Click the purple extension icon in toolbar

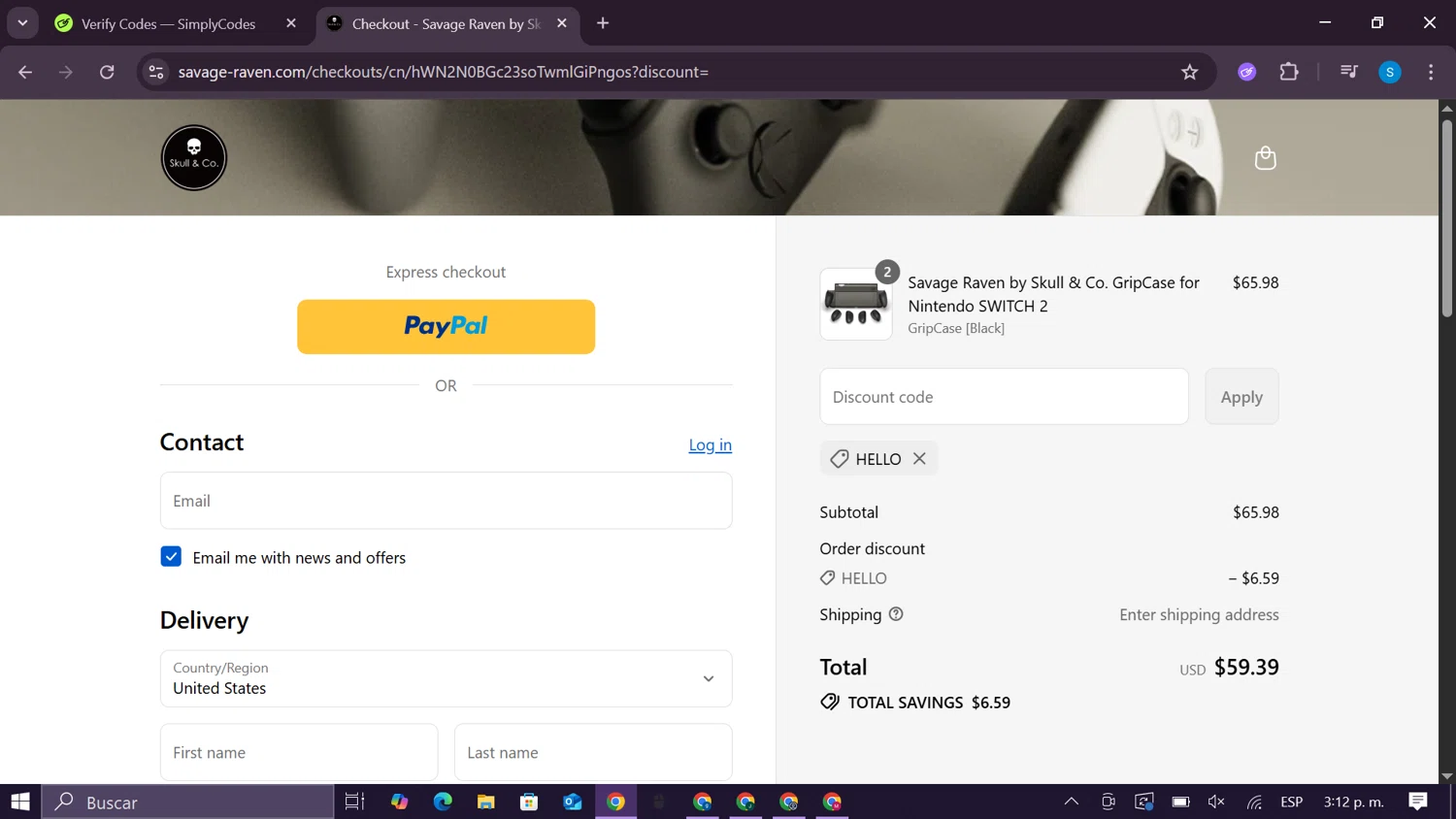pos(1247,72)
